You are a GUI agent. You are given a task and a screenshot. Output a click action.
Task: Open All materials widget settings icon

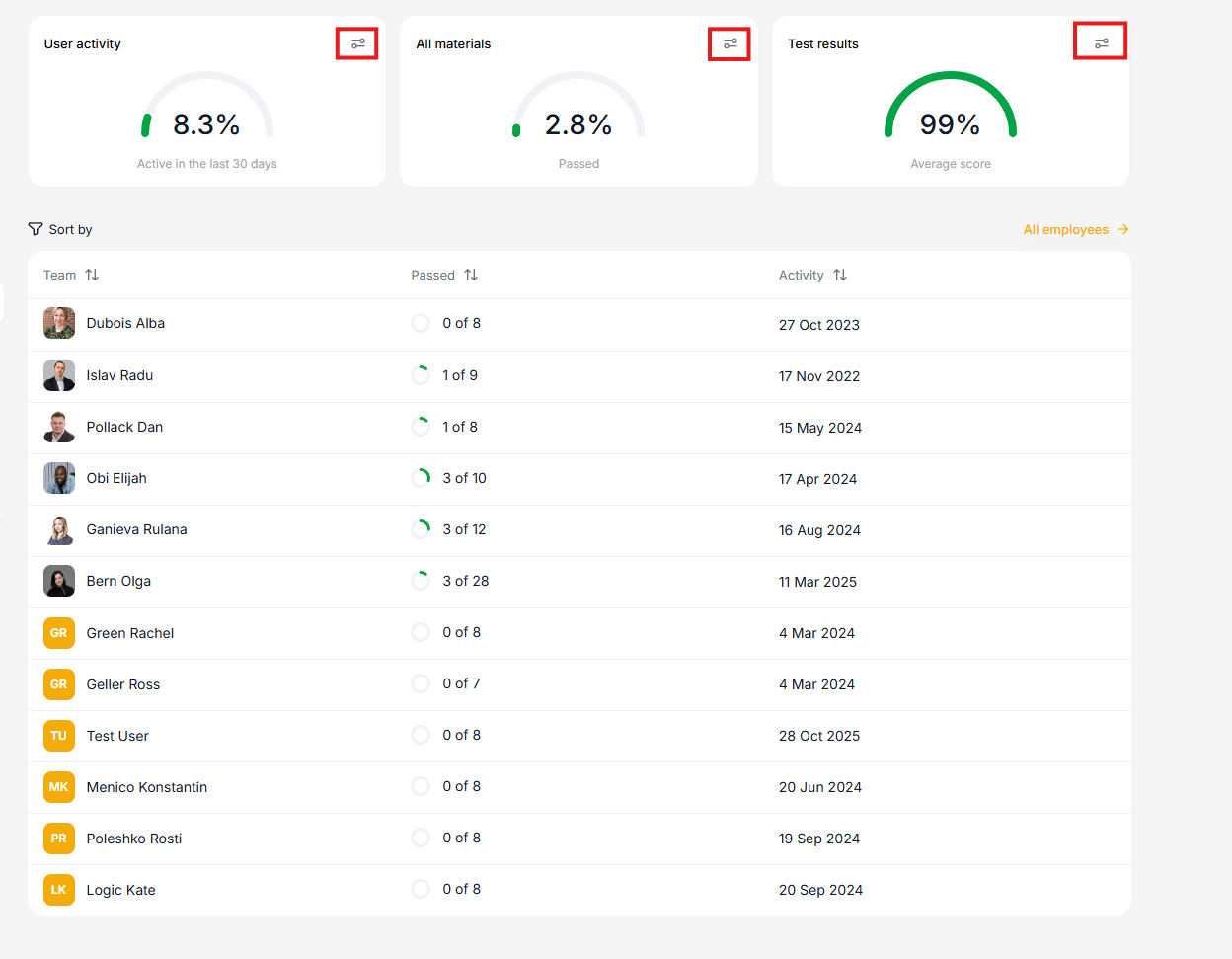[730, 43]
